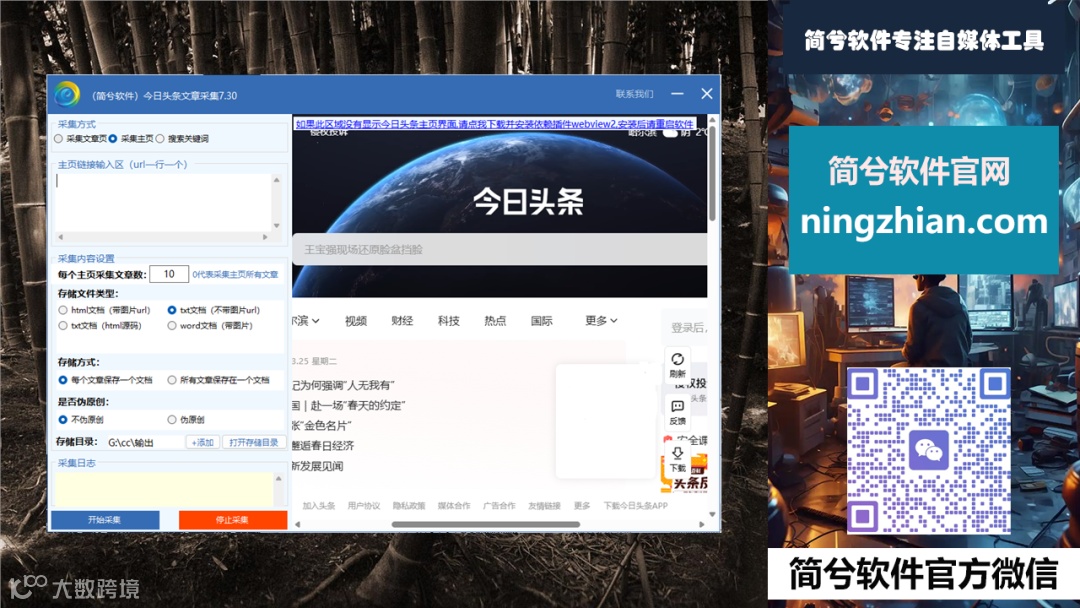Click the 采集日志 log's scroll-up arrow
Screen dimensions: 1080x608
click(x=278, y=478)
